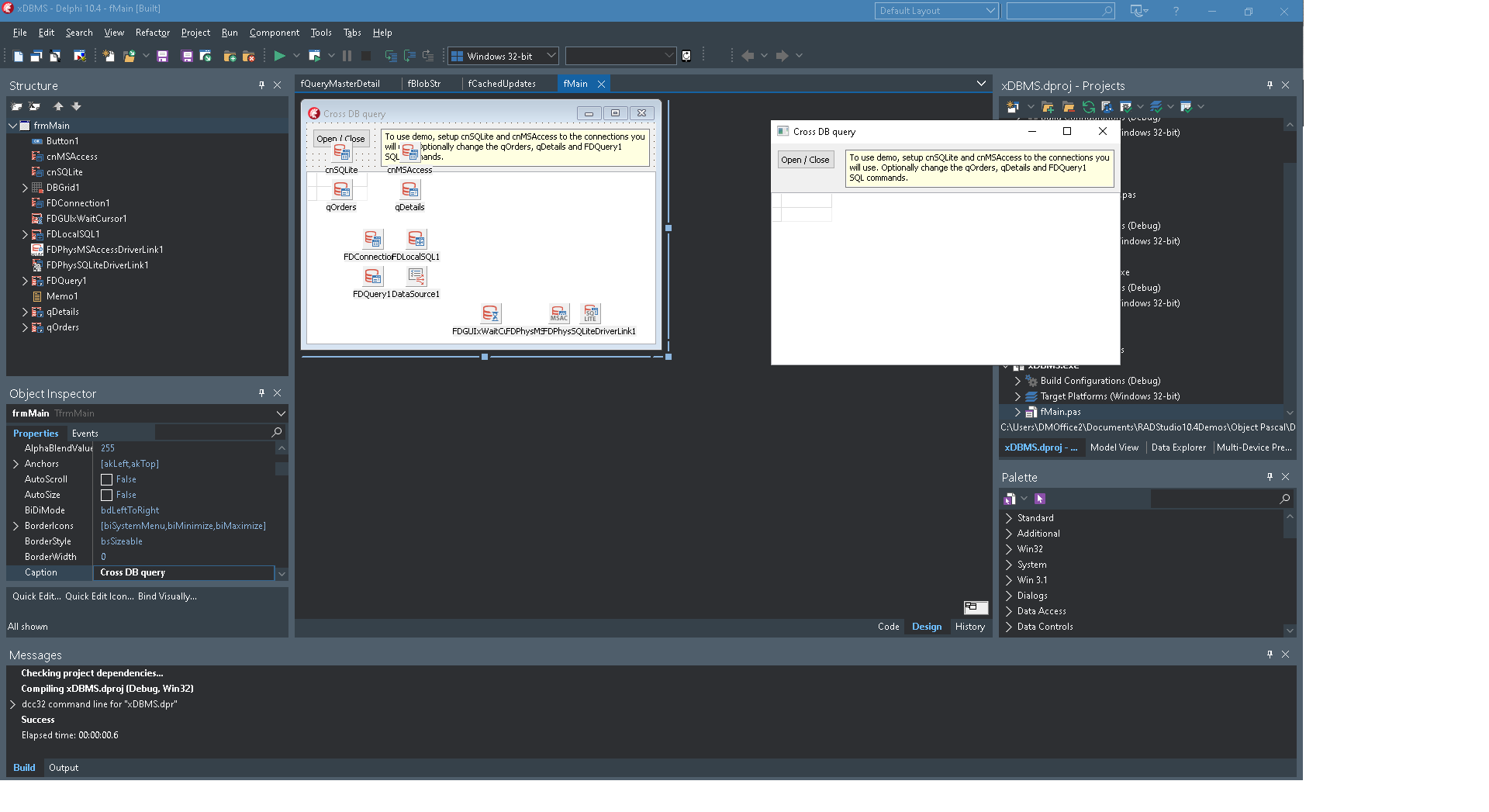Open the Component menu

click(x=275, y=33)
